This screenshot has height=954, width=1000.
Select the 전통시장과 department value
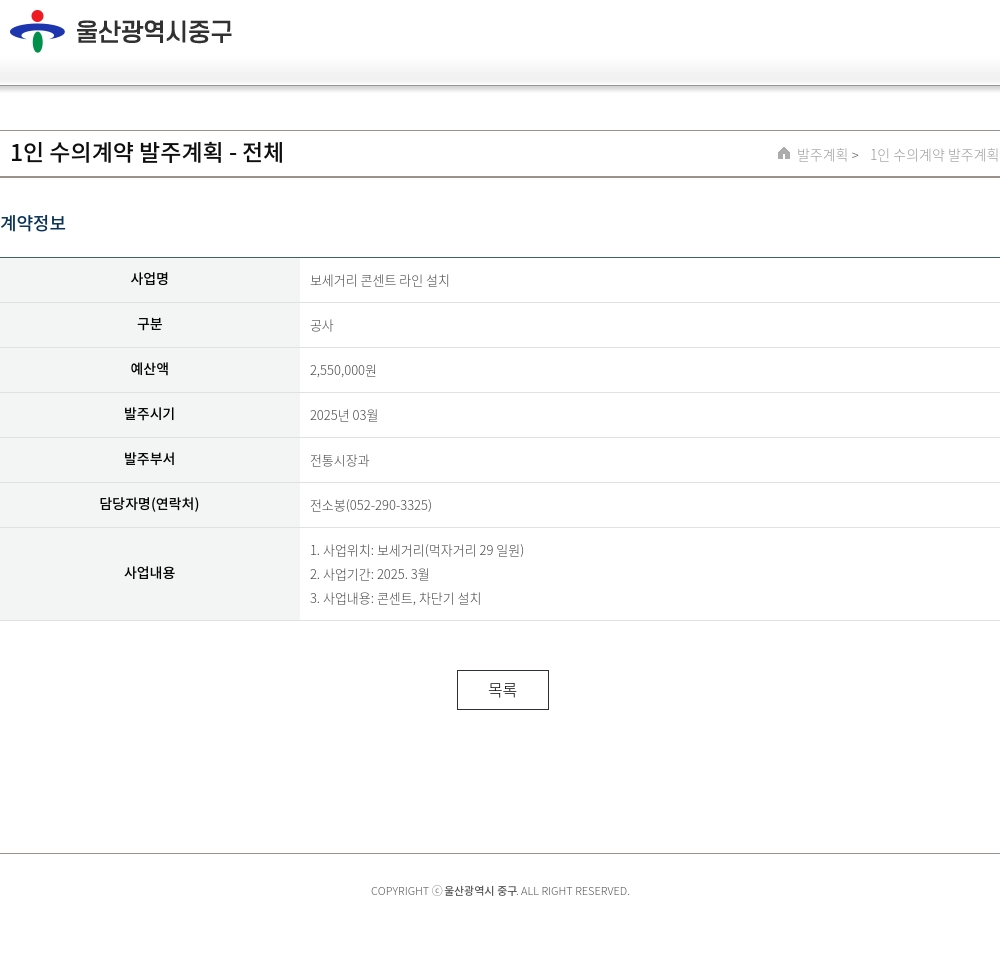[339, 460]
